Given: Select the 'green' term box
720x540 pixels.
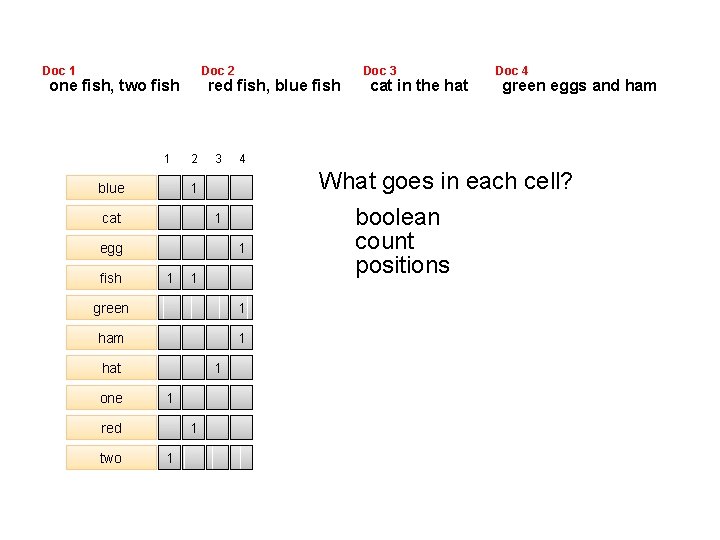Looking at the screenshot, I should (x=111, y=308).
